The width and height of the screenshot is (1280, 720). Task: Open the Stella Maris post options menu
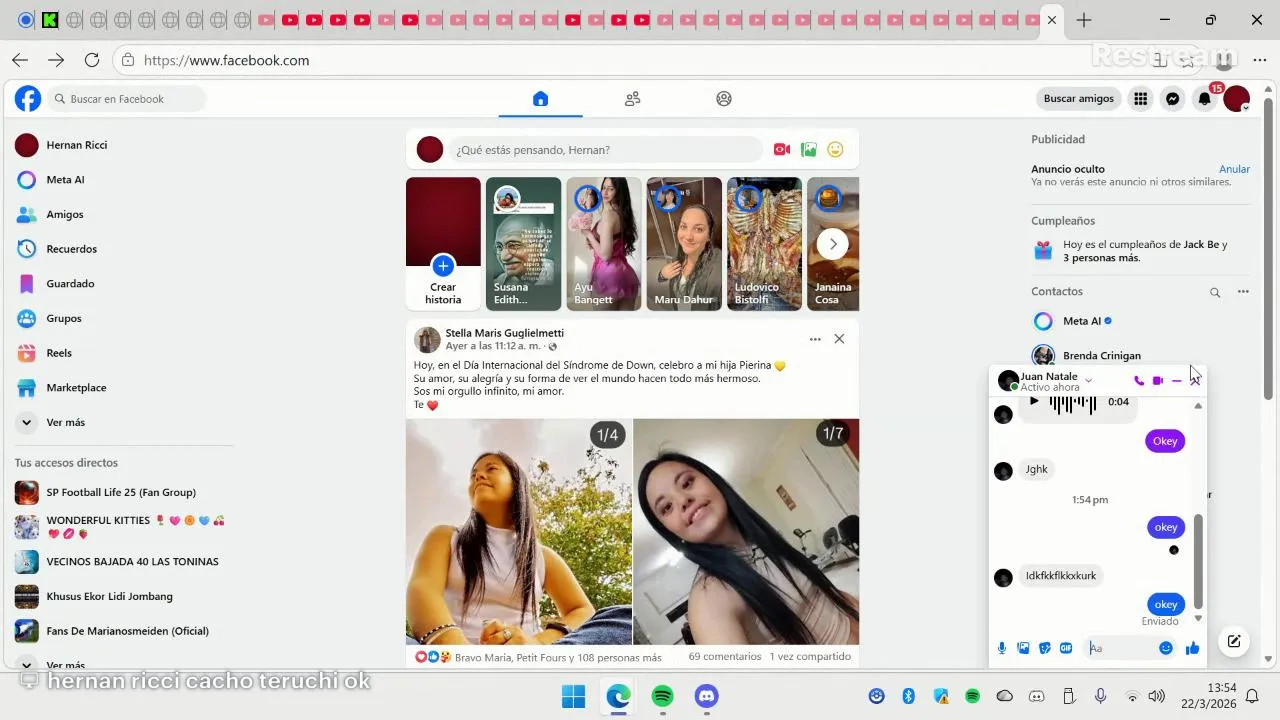click(x=815, y=339)
